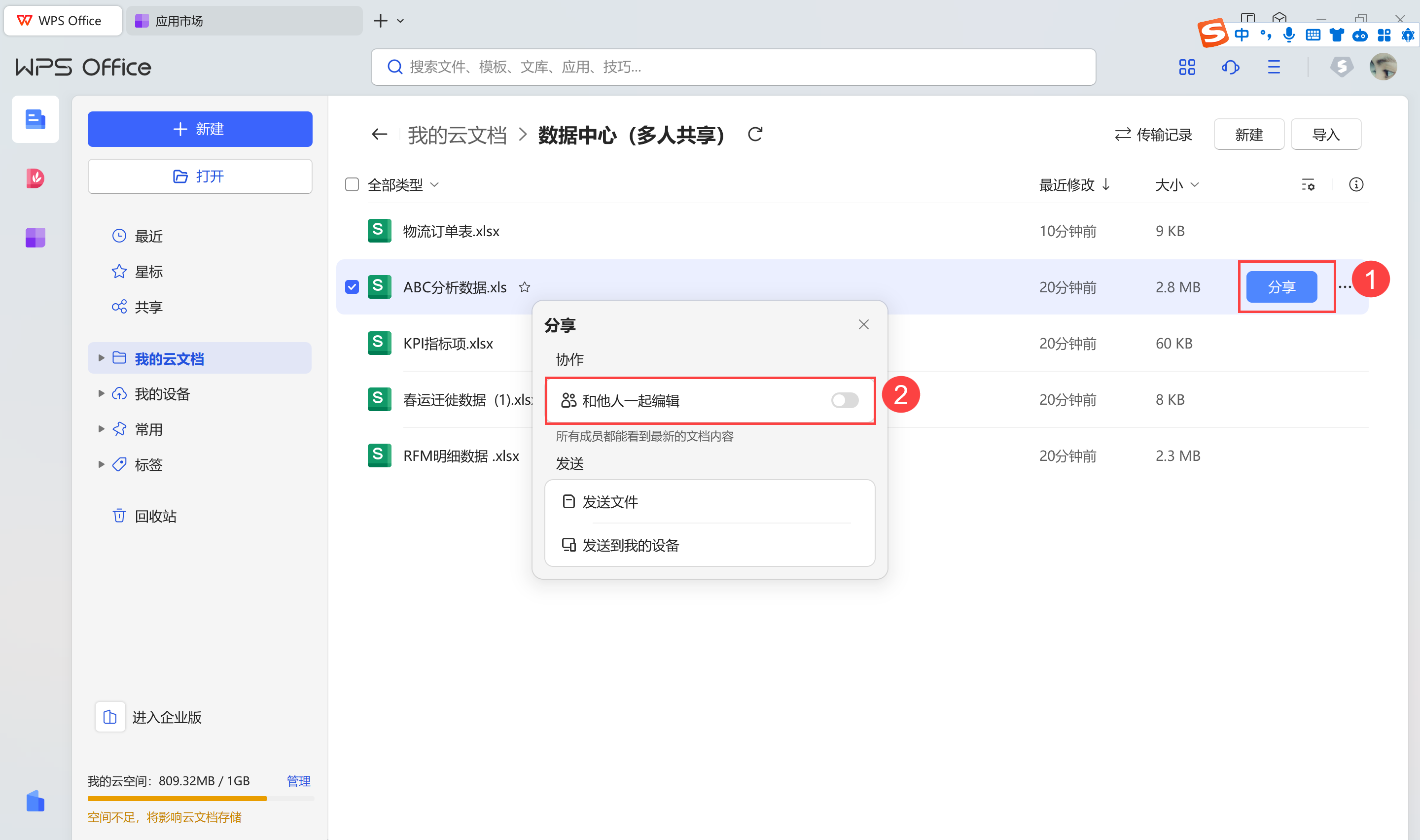Open the application grid icon in the header
This screenshot has height=840, width=1420.
coord(1187,68)
